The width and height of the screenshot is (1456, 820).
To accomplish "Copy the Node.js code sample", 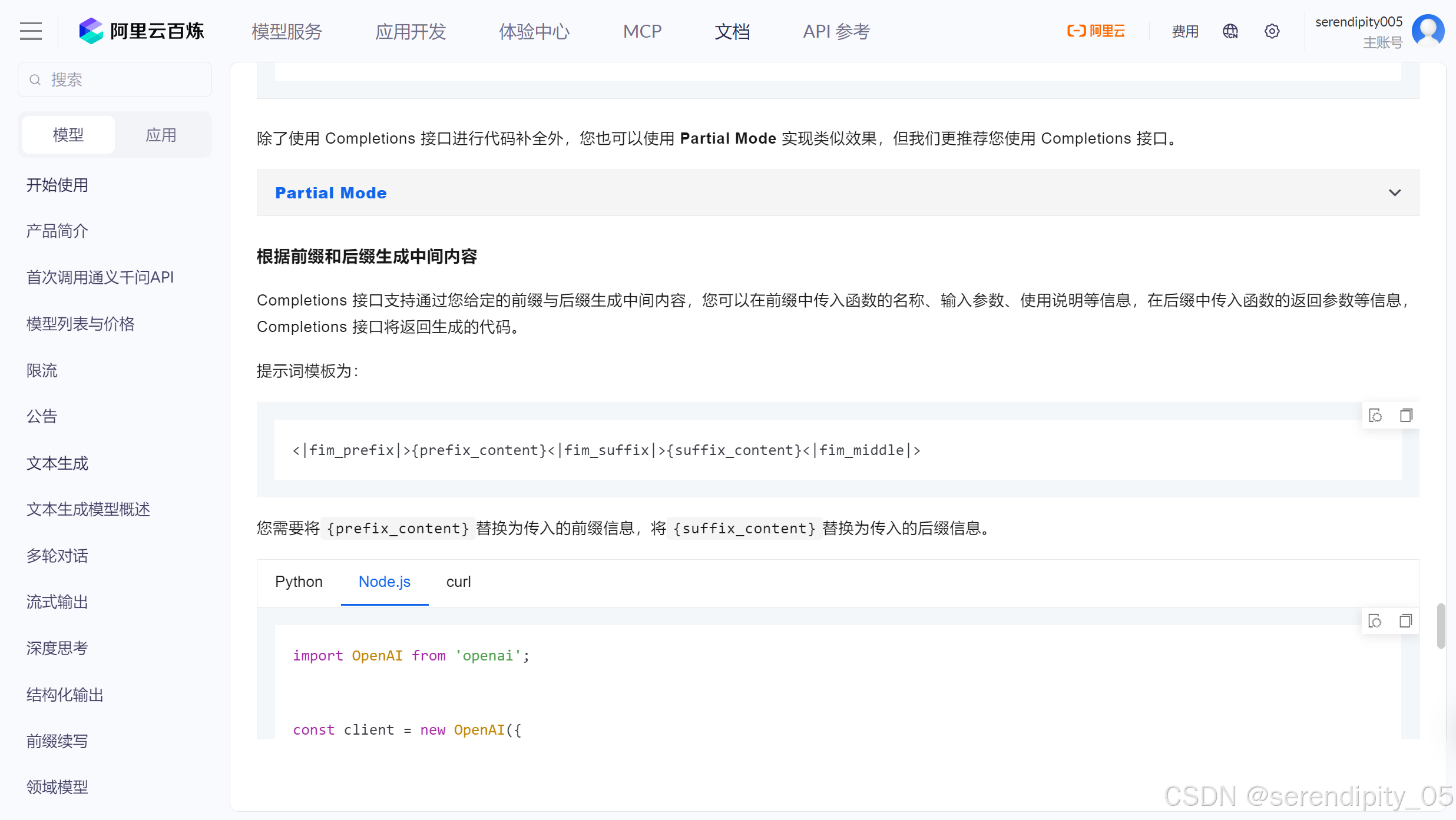I will [1405, 621].
